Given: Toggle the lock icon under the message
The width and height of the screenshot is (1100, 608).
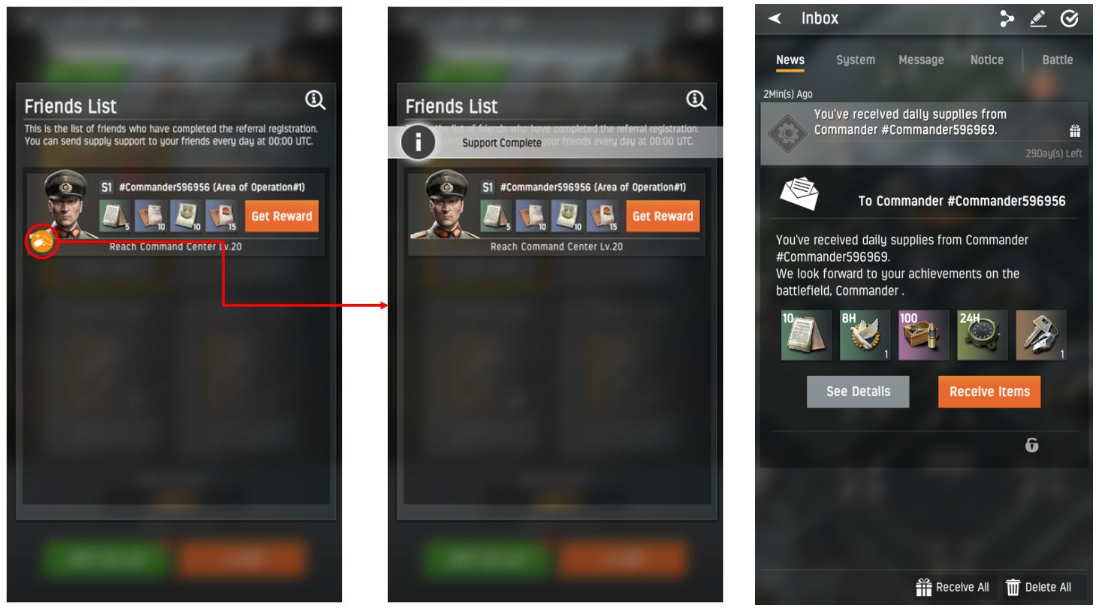Looking at the screenshot, I should (1031, 445).
